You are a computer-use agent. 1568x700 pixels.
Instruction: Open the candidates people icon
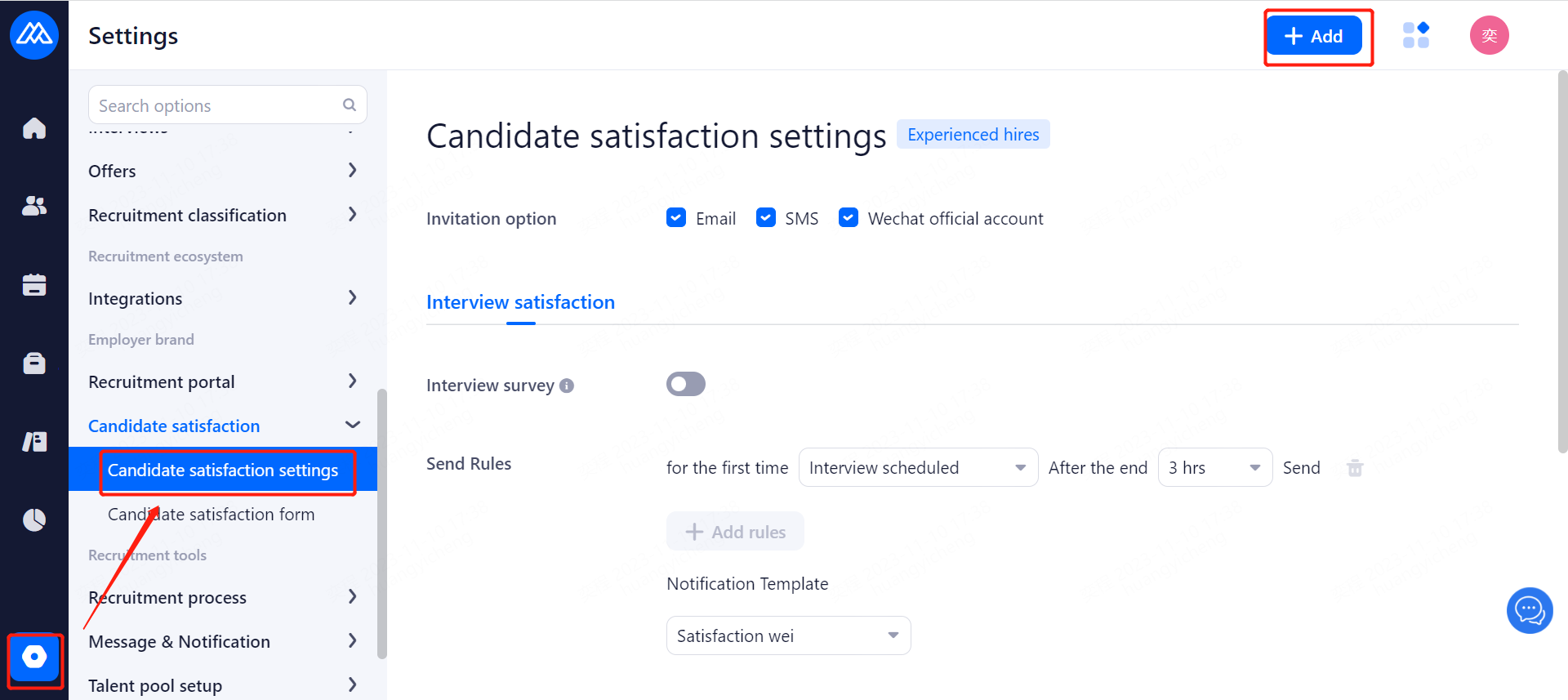(34, 206)
